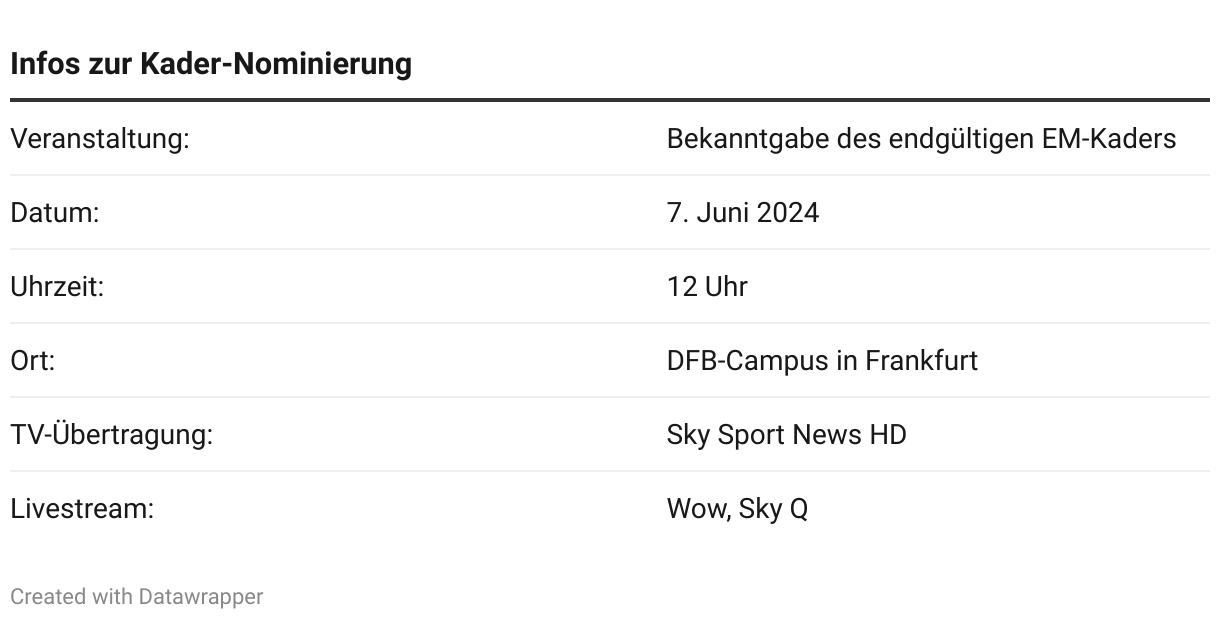Select the 'Uhrzeit:' label cell
1220x620 pixels.
coord(57,286)
